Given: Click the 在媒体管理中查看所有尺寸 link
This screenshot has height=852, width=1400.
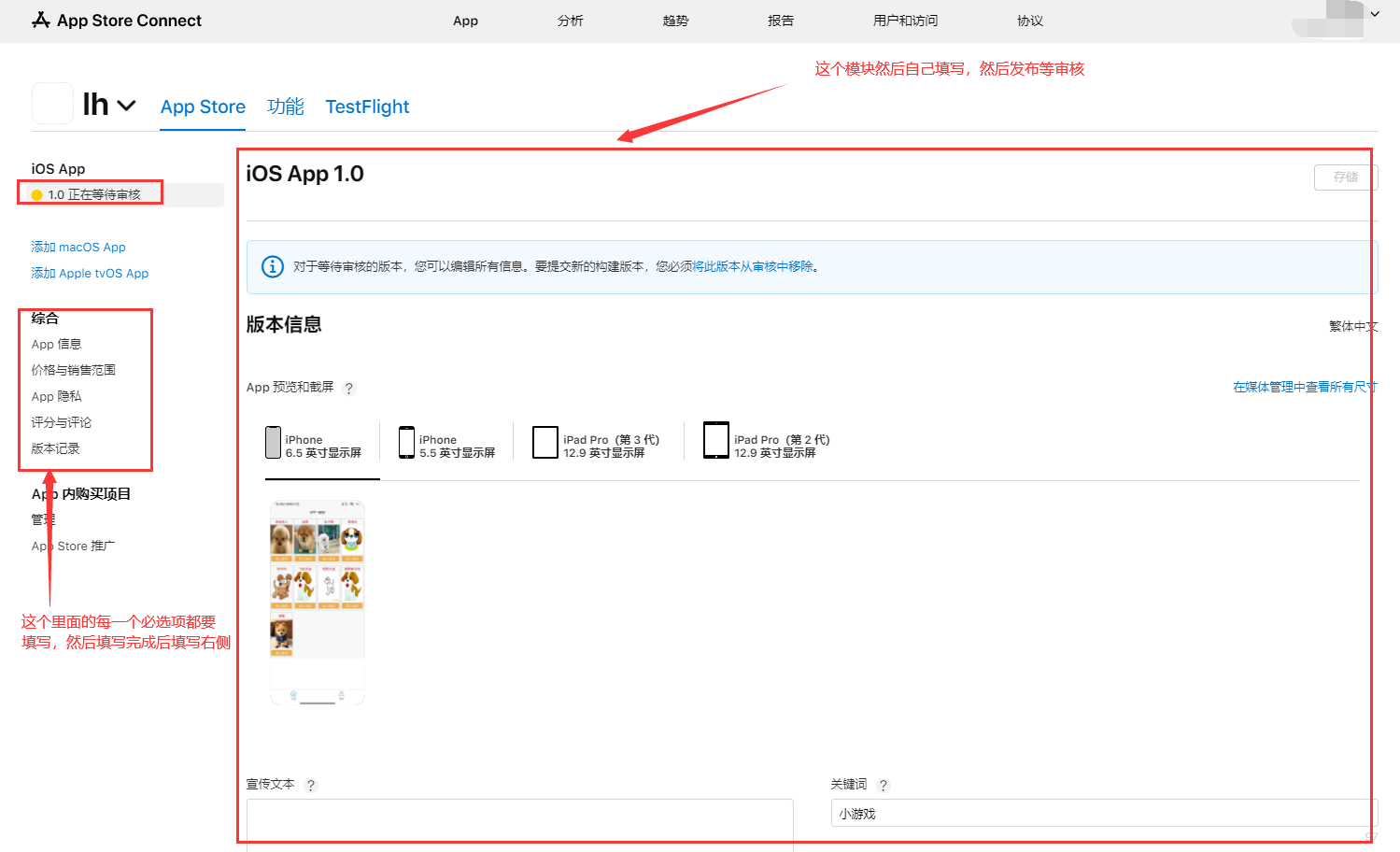Looking at the screenshot, I should 1305,387.
